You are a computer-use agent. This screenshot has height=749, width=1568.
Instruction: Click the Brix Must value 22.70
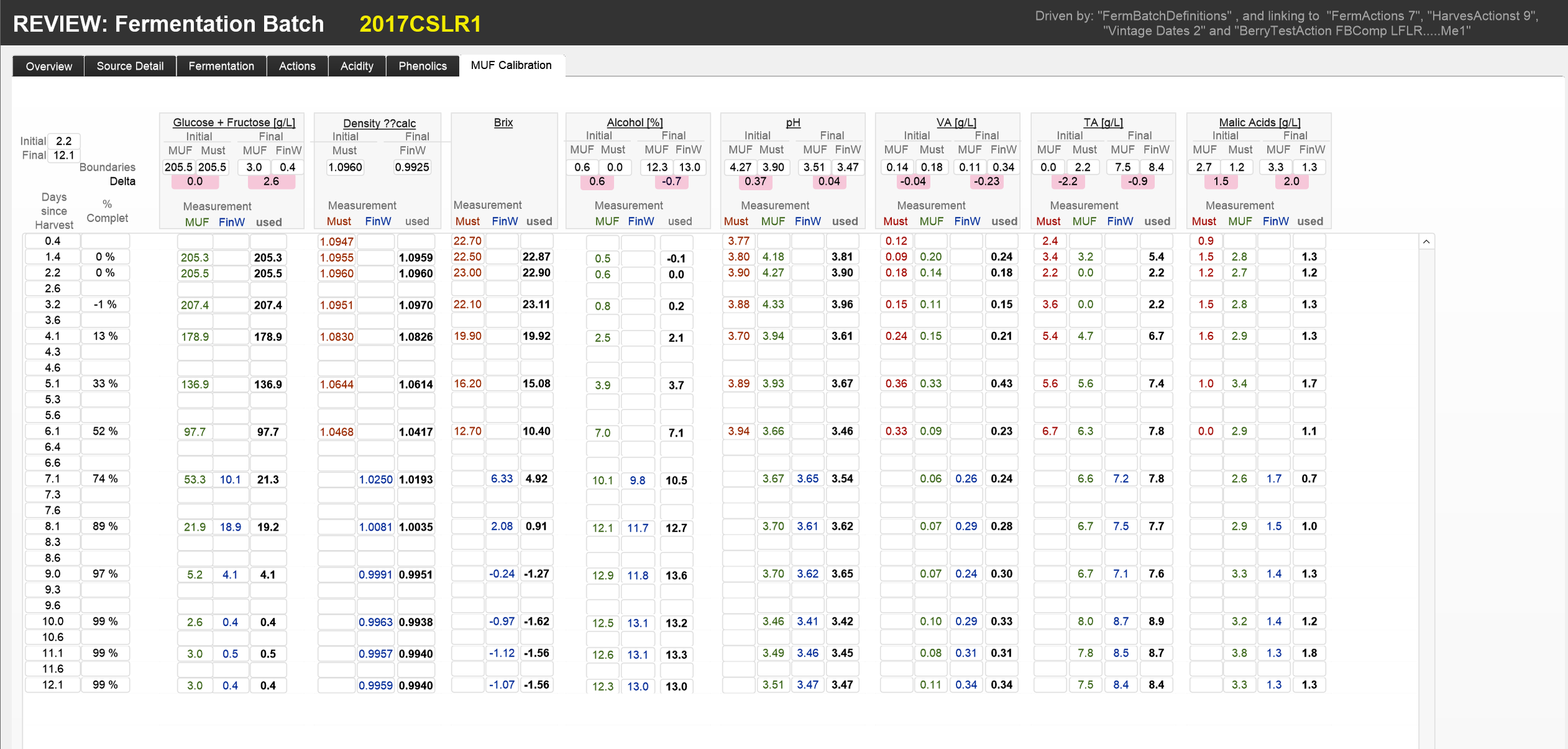pos(468,241)
